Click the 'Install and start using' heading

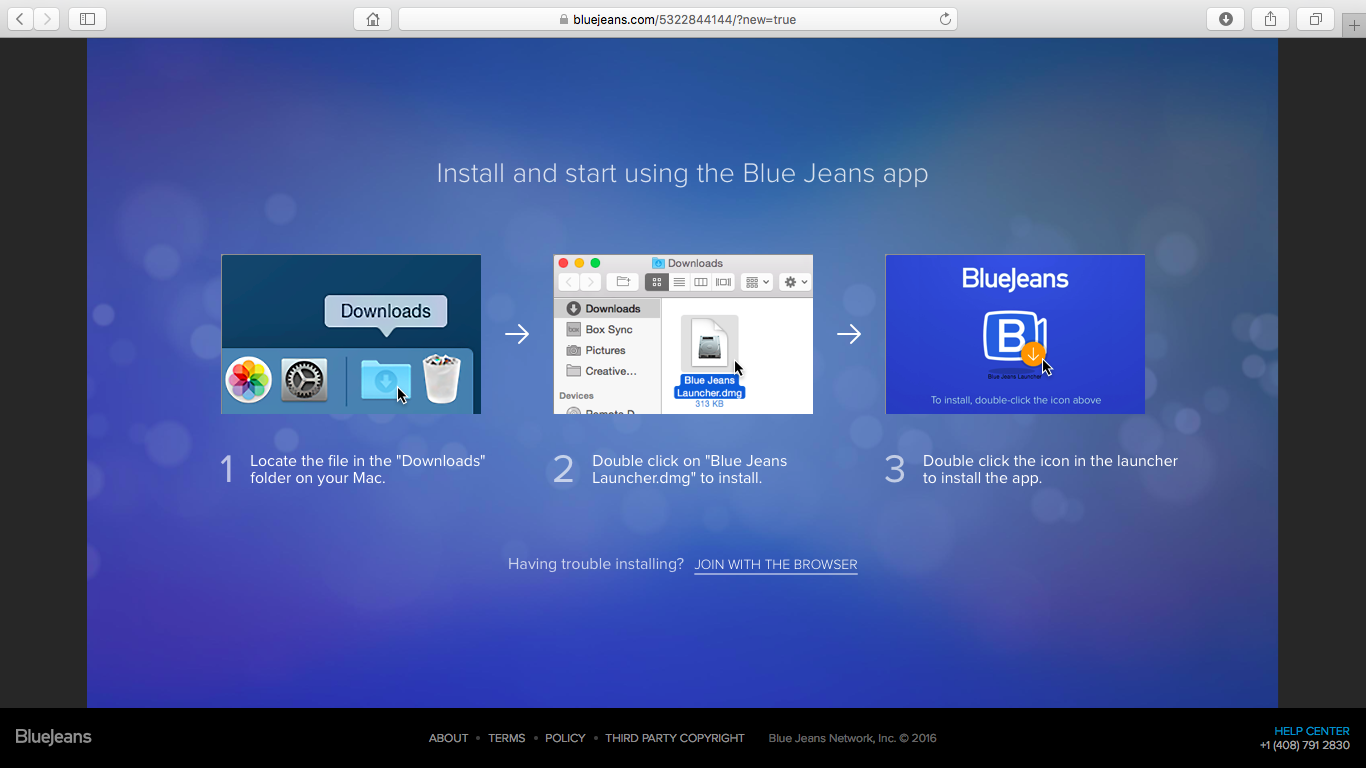(x=683, y=173)
